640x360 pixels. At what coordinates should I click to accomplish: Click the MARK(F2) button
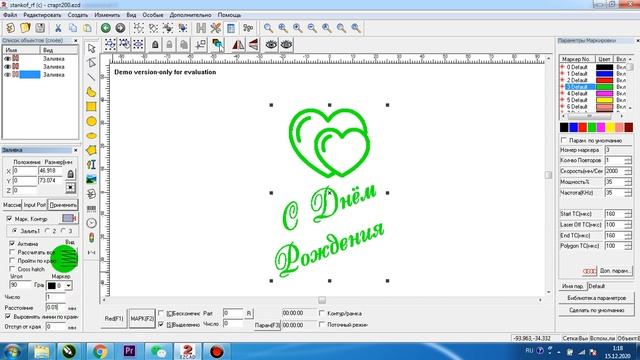pos(142,318)
